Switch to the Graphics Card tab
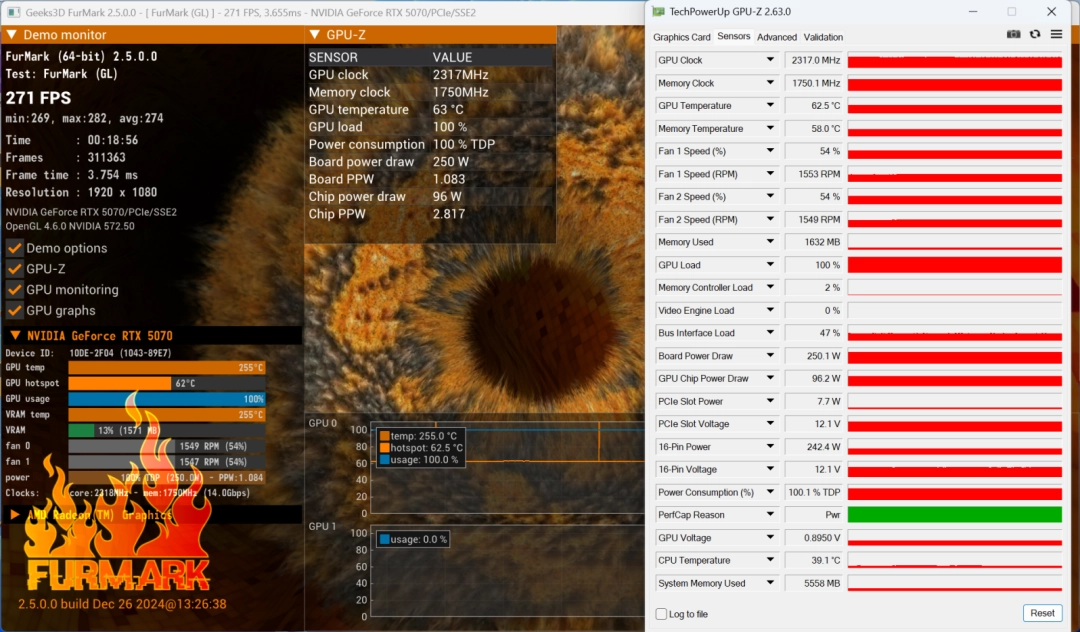This screenshot has height=632, width=1080. coord(682,37)
